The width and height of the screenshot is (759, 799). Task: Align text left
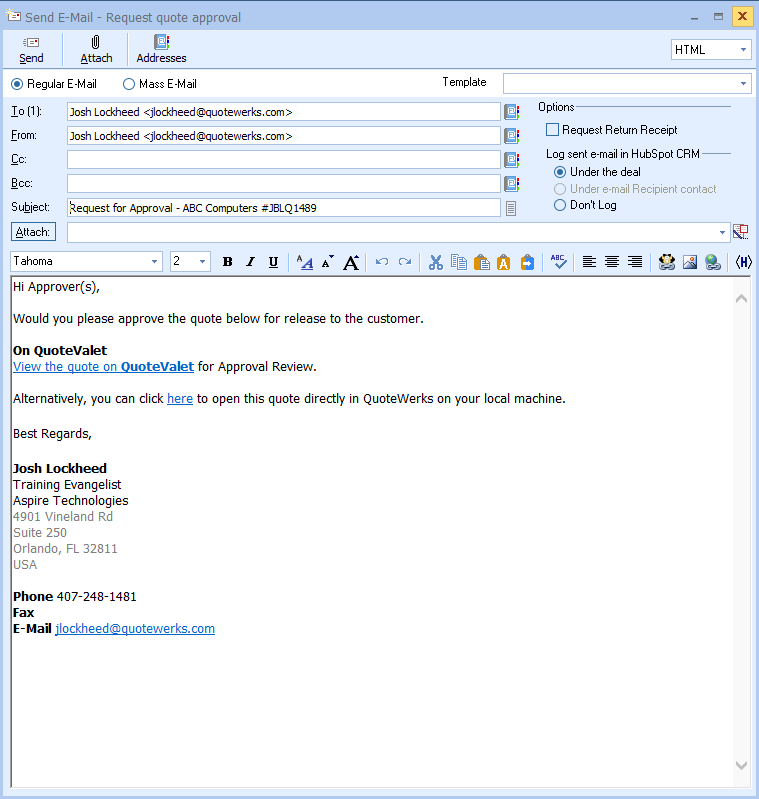589,262
